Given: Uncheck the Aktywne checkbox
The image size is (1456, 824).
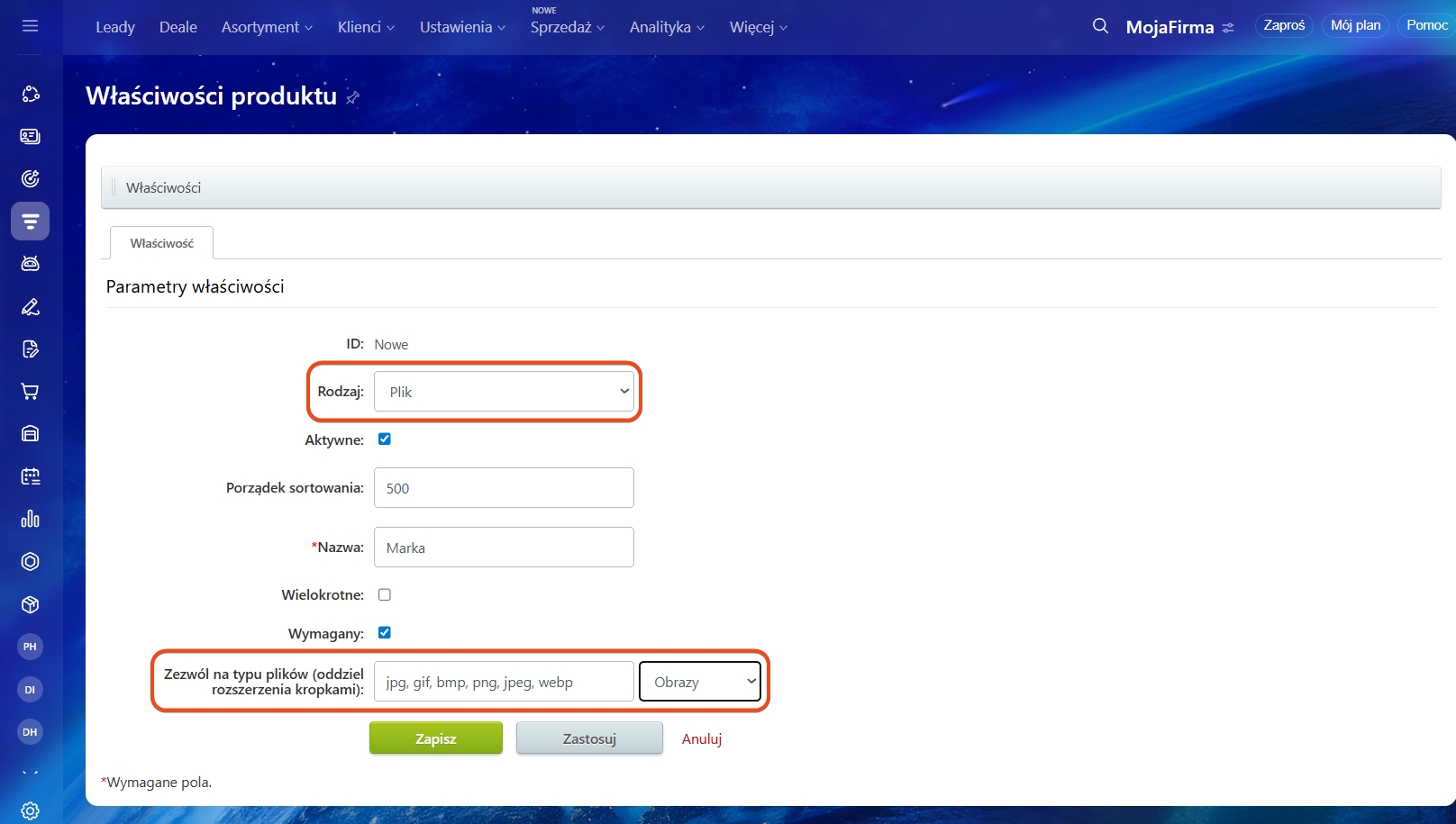Looking at the screenshot, I should (385, 439).
